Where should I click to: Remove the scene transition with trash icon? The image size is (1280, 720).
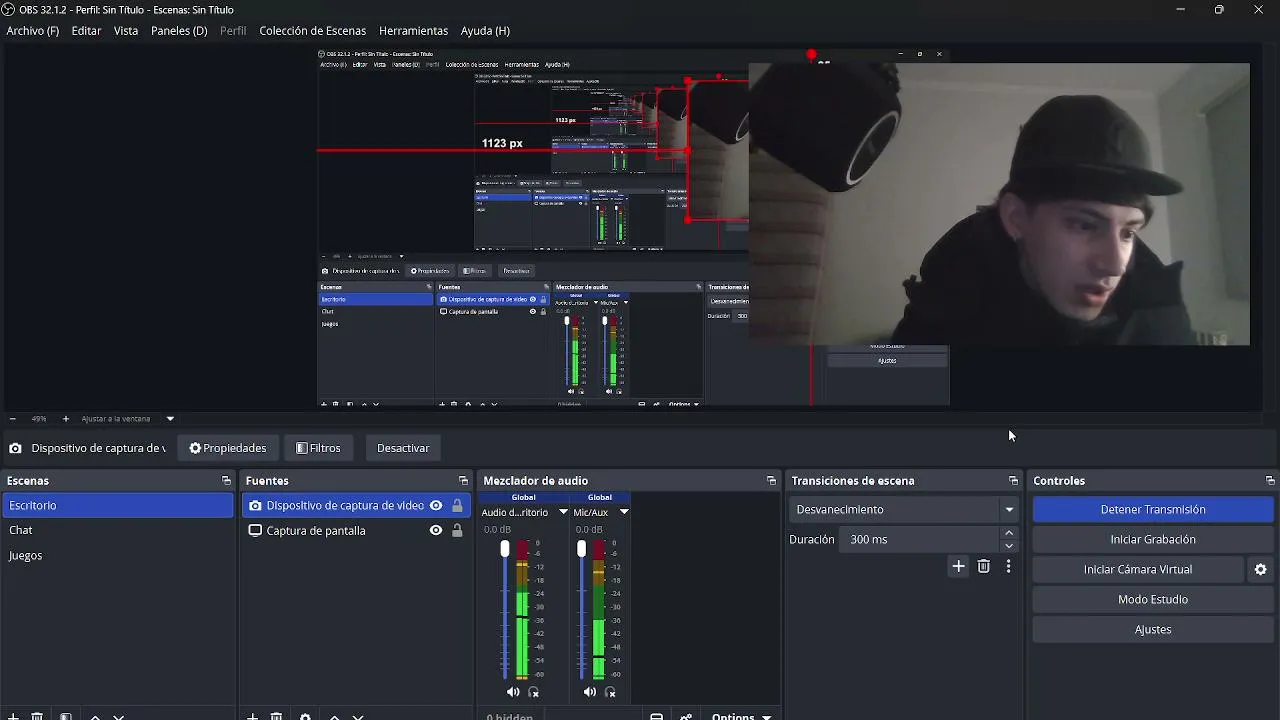tap(984, 567)
